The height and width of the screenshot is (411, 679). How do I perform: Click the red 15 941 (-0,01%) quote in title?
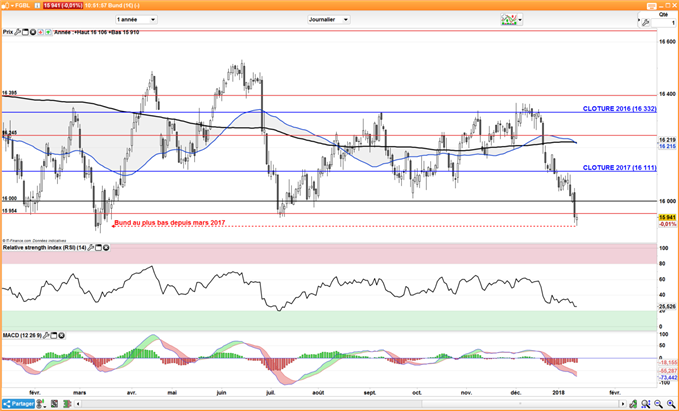pos(62,6)
